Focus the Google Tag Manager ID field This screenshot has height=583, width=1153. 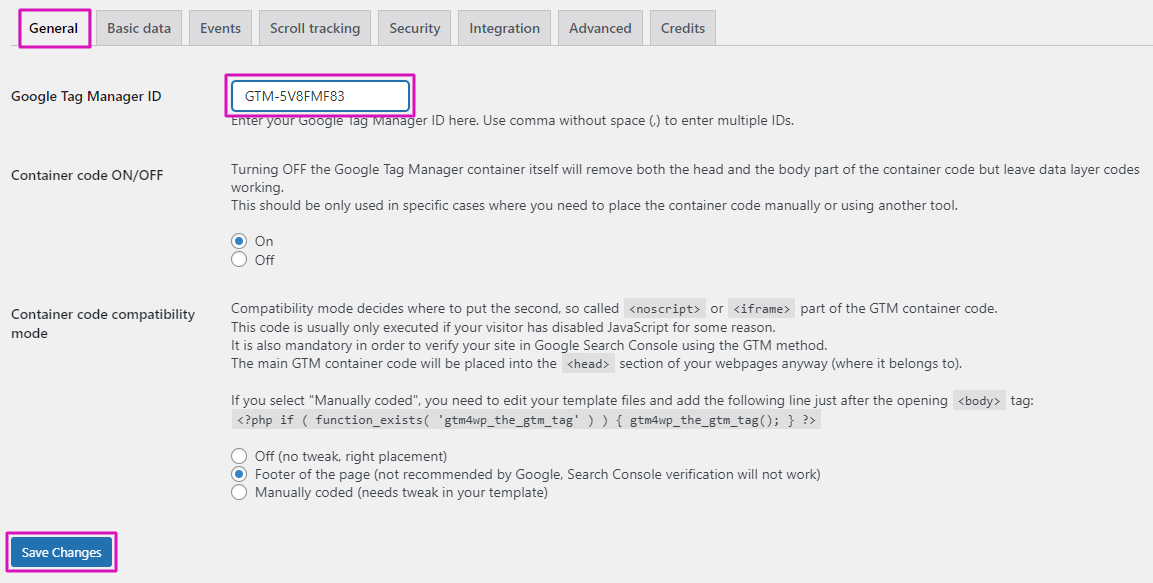(x=320, y=96)
